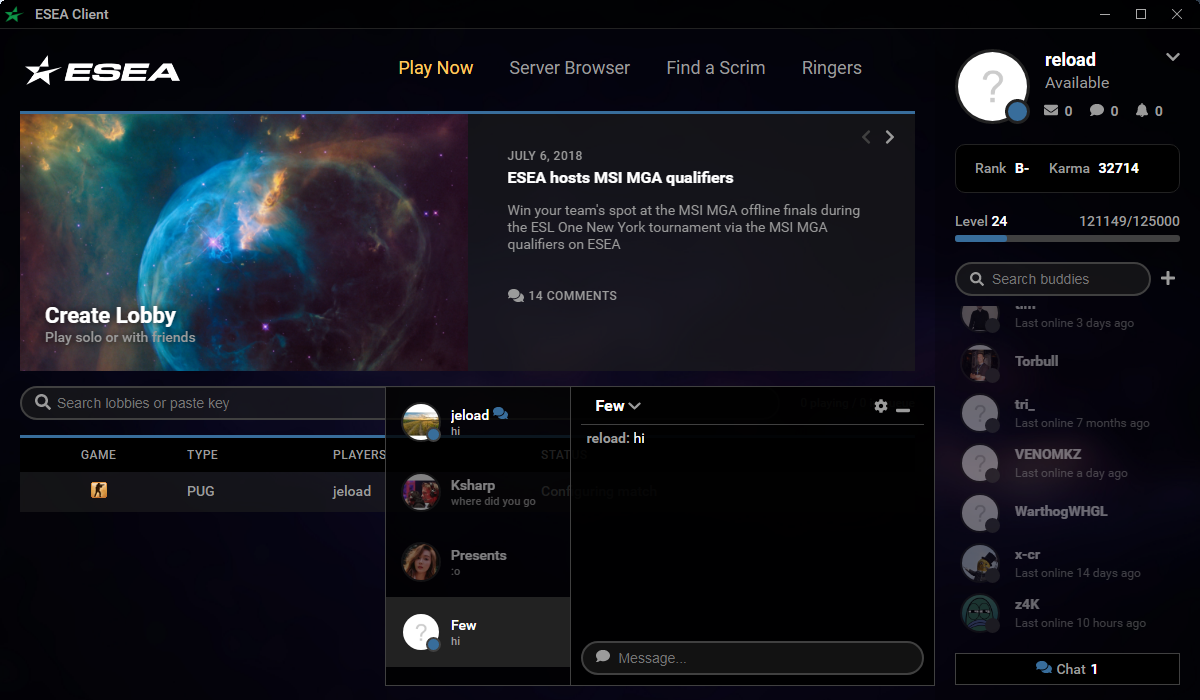Click the Available status text
The image size is (1200, 700).
pyautogui.click(x=1077, y=83)
